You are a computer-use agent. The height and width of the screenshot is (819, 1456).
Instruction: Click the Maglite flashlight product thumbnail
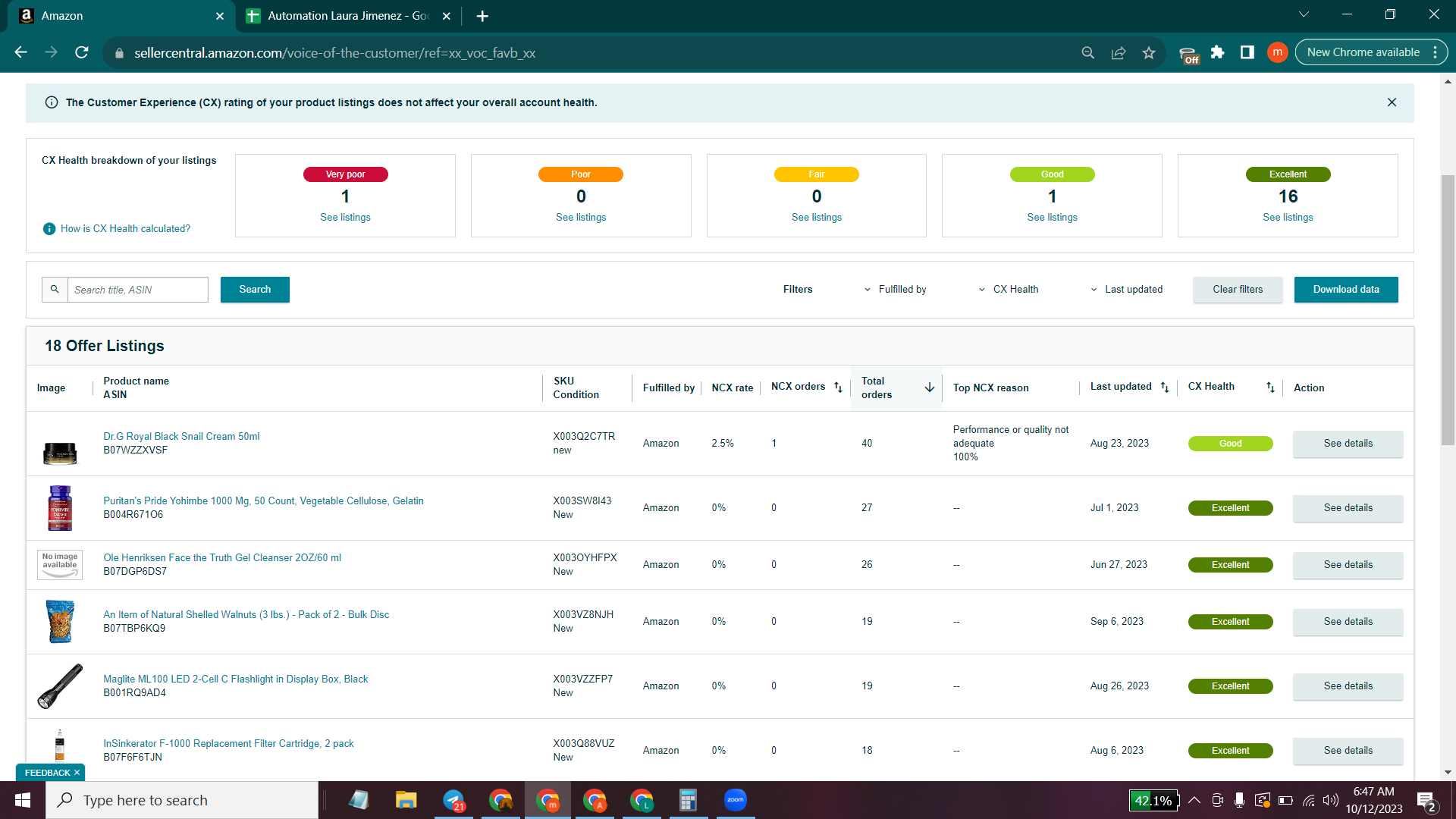(60, 686)
